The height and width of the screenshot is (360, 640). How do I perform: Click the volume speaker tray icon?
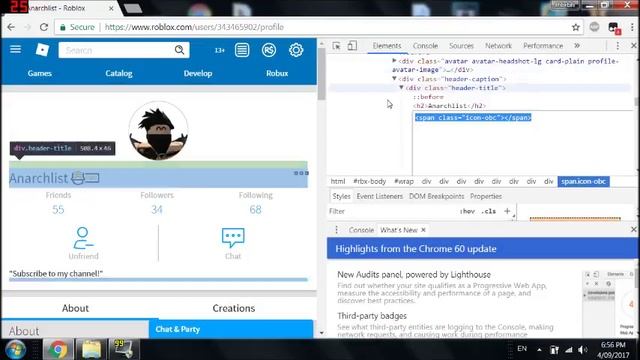(x=583, y=350)
